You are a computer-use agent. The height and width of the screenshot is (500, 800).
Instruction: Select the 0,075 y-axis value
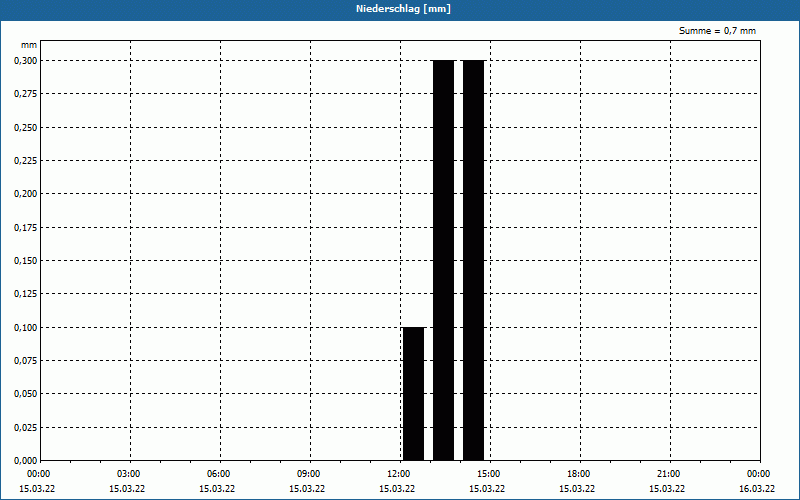coord(26,361)
